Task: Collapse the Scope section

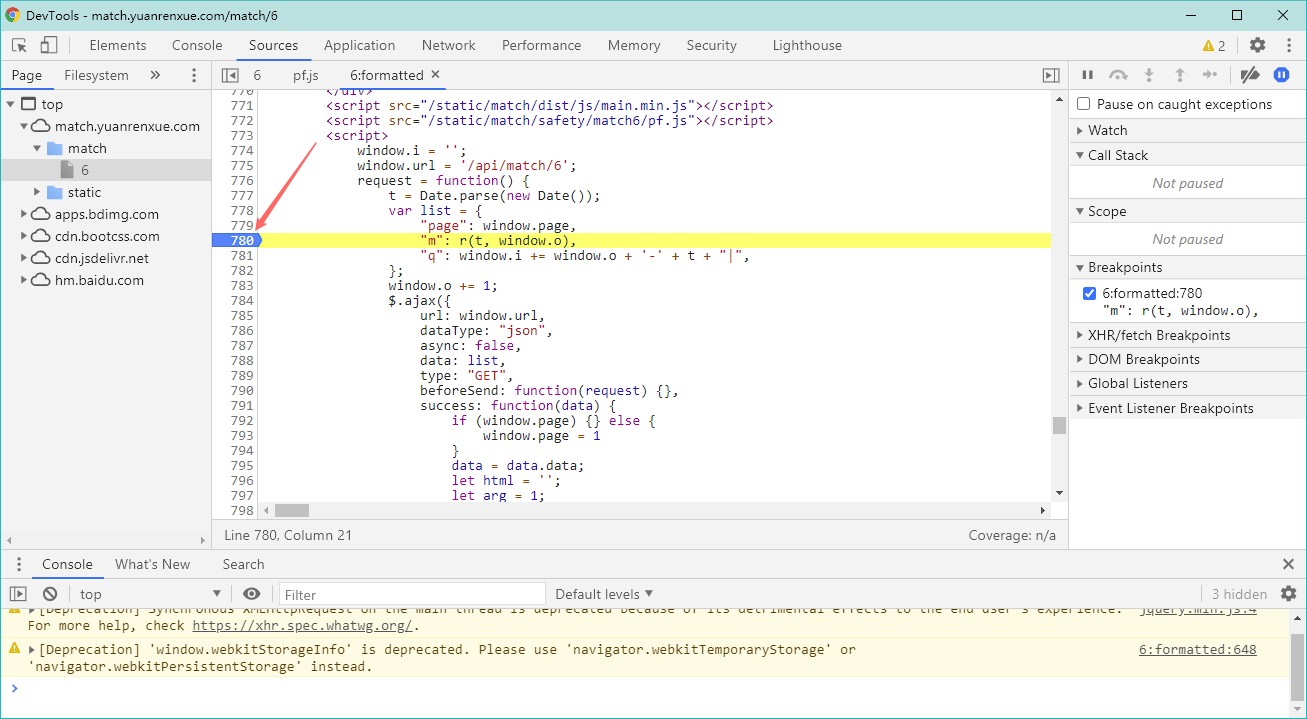Action: tap(1188, 211)
